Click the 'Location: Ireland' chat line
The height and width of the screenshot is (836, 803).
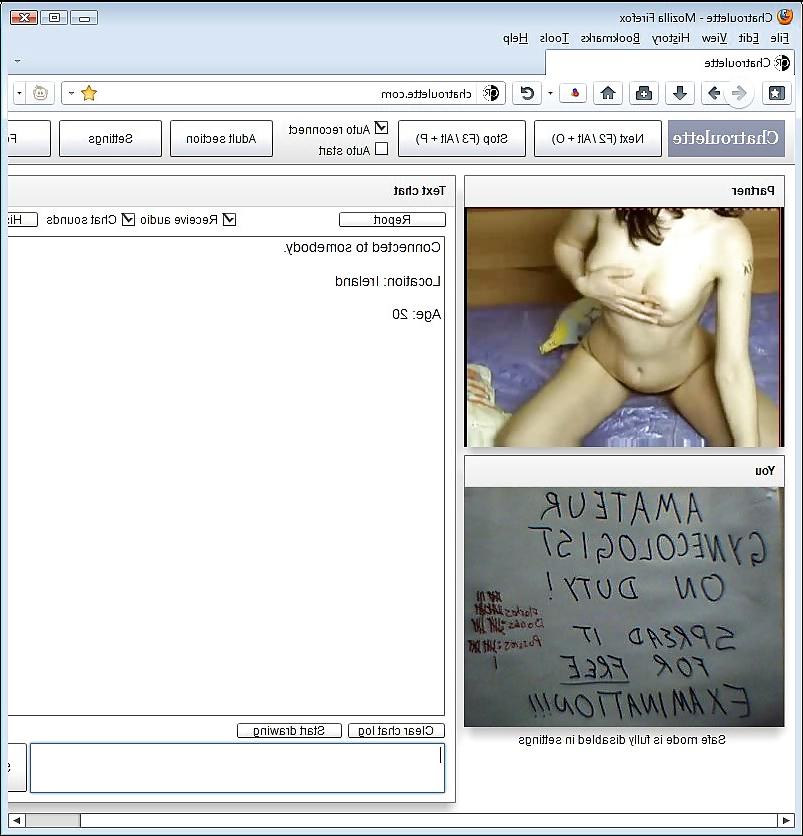click(388, 281)
